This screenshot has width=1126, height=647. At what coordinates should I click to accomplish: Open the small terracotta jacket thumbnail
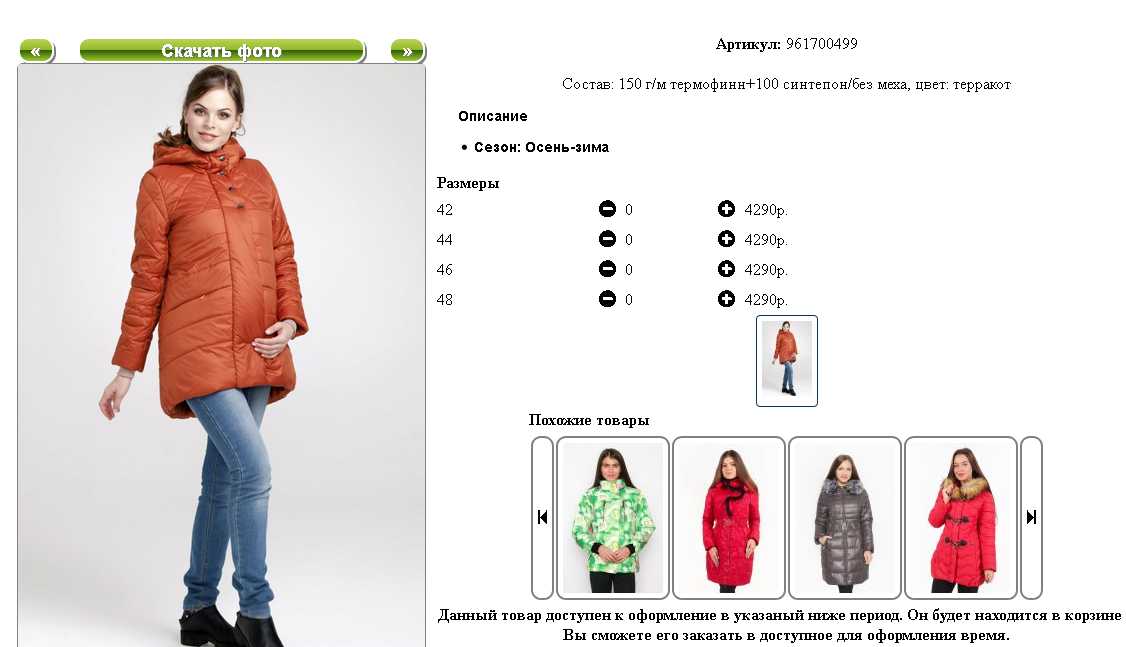(786, 360)
